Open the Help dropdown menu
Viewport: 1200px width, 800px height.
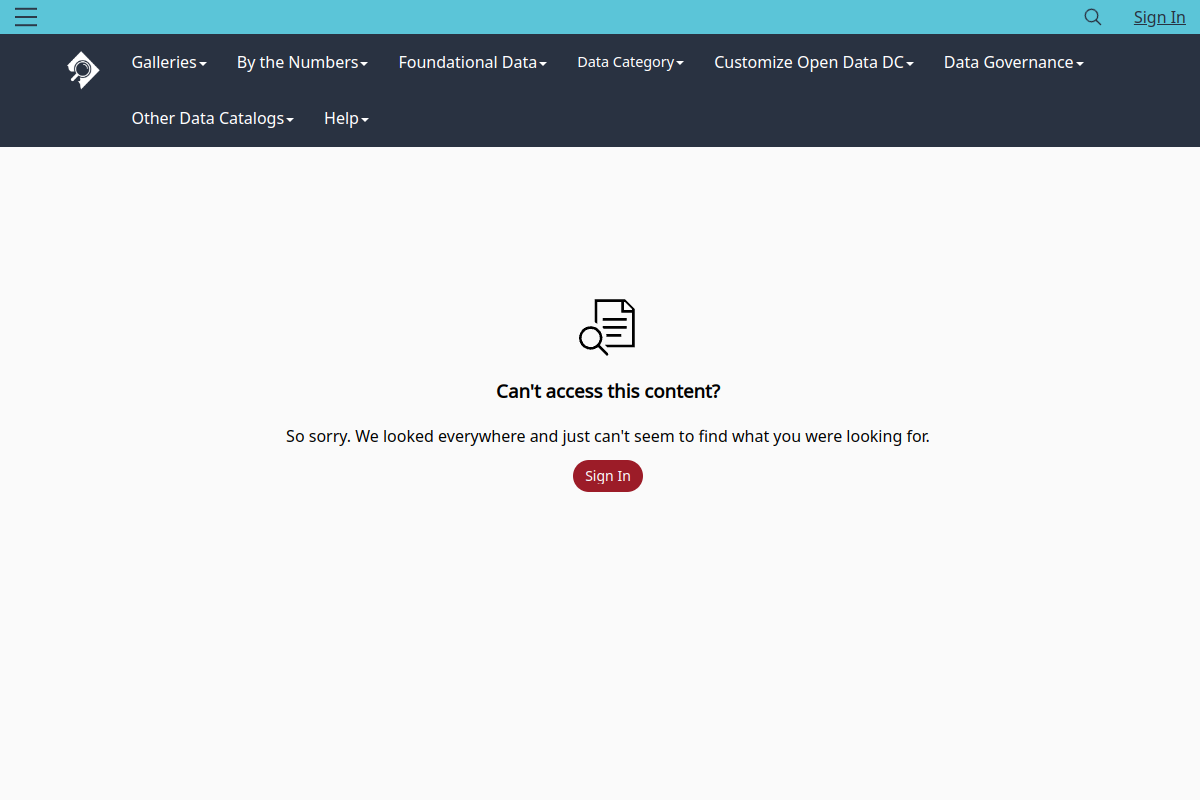[346, 118]
